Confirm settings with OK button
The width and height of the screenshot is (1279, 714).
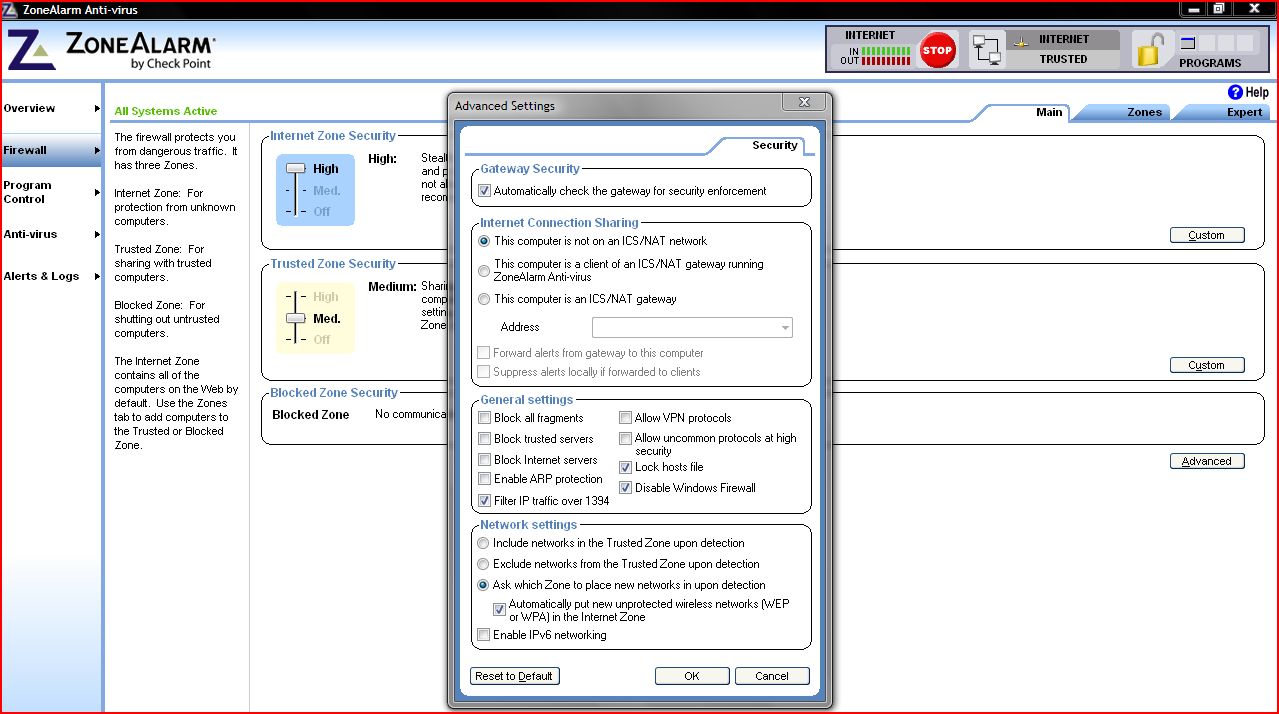pyautogui.click(x=692, y=676)
